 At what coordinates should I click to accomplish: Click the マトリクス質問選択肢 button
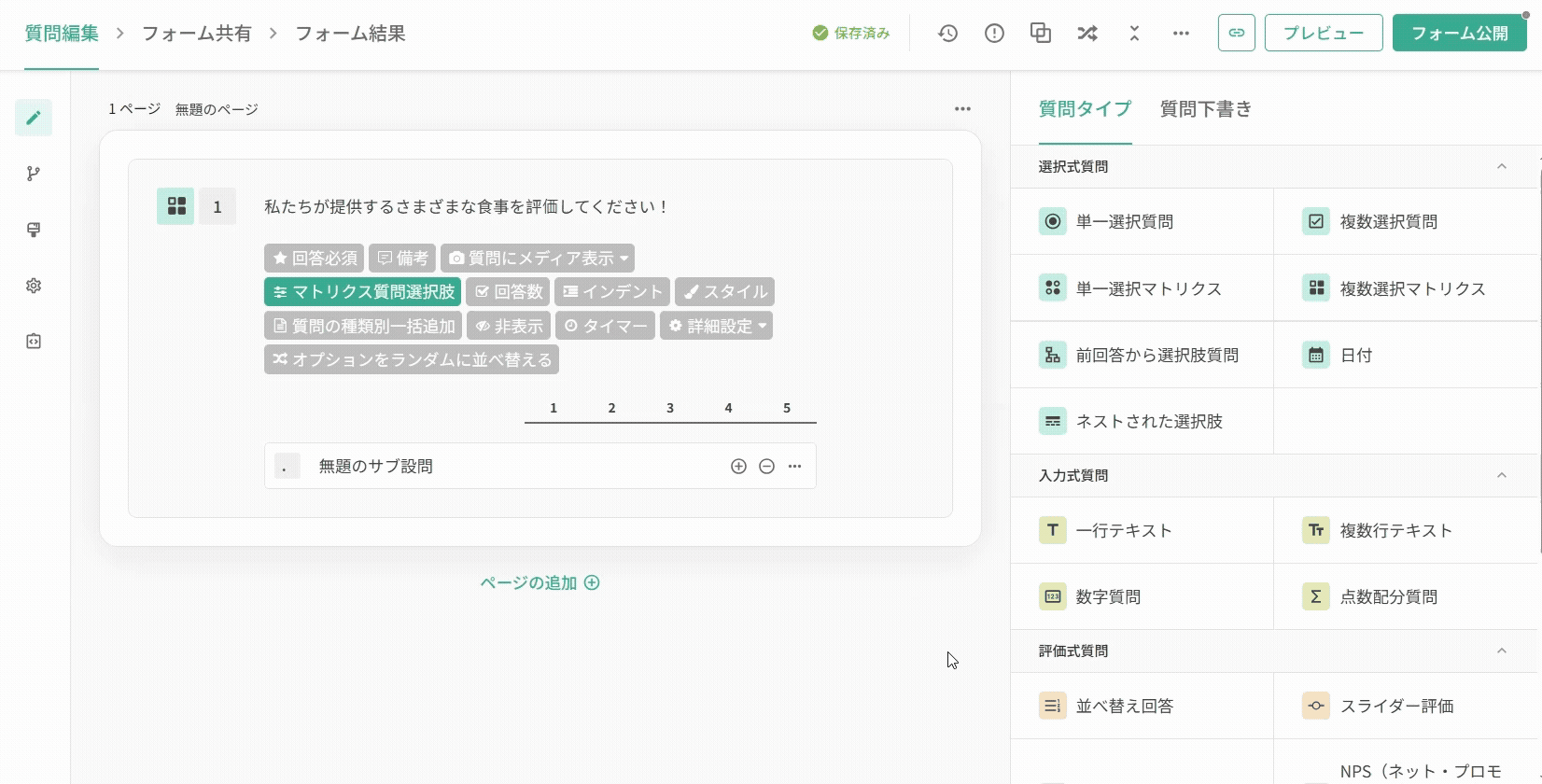[x=362, y=292]
